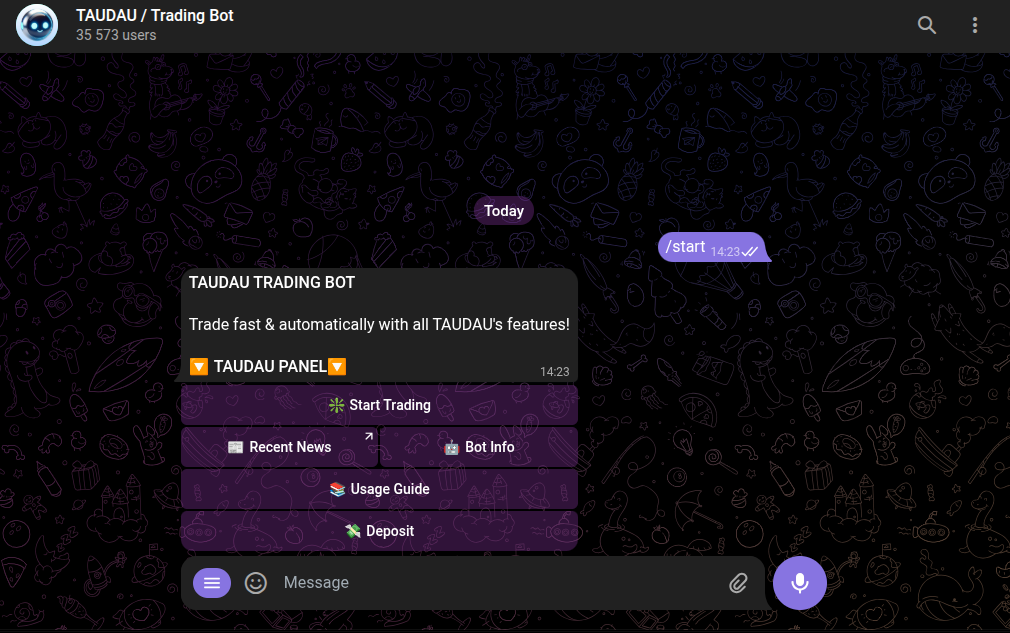Start voice recording with the microphone button
Screen dimensions: 1010x633
(799, 583)
